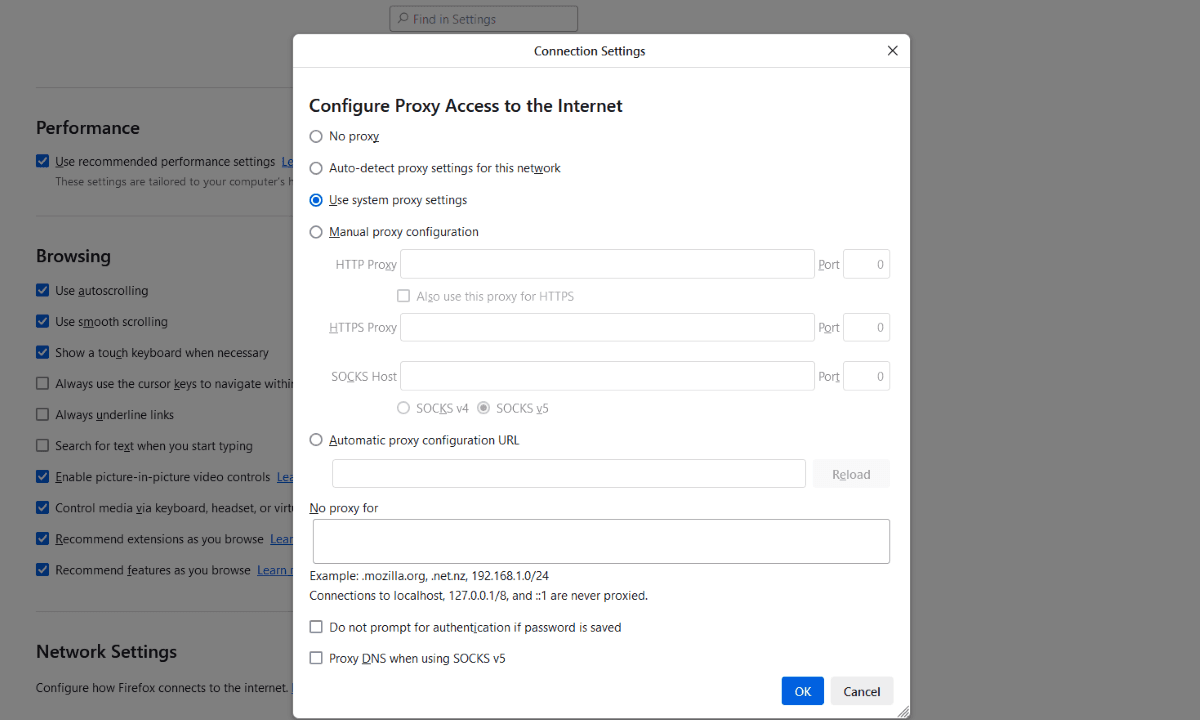Enable Search for text when you start typing
This screenshot has height=720, width=1200.
point(42,445)
